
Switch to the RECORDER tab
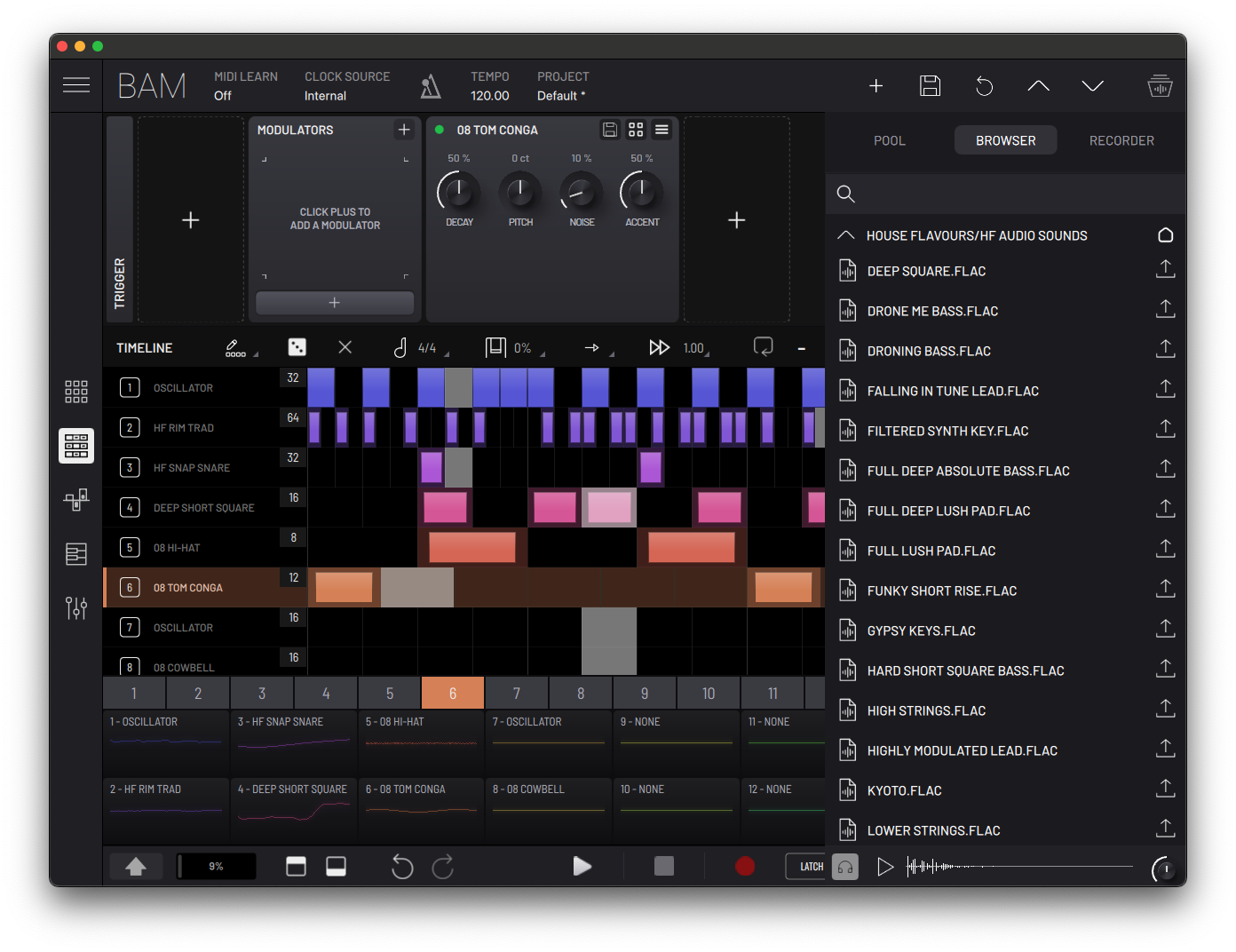[x=1121, y=140]
